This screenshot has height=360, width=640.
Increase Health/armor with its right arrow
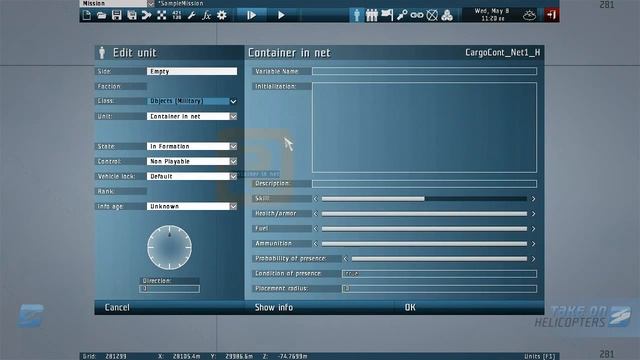[533, 213]
